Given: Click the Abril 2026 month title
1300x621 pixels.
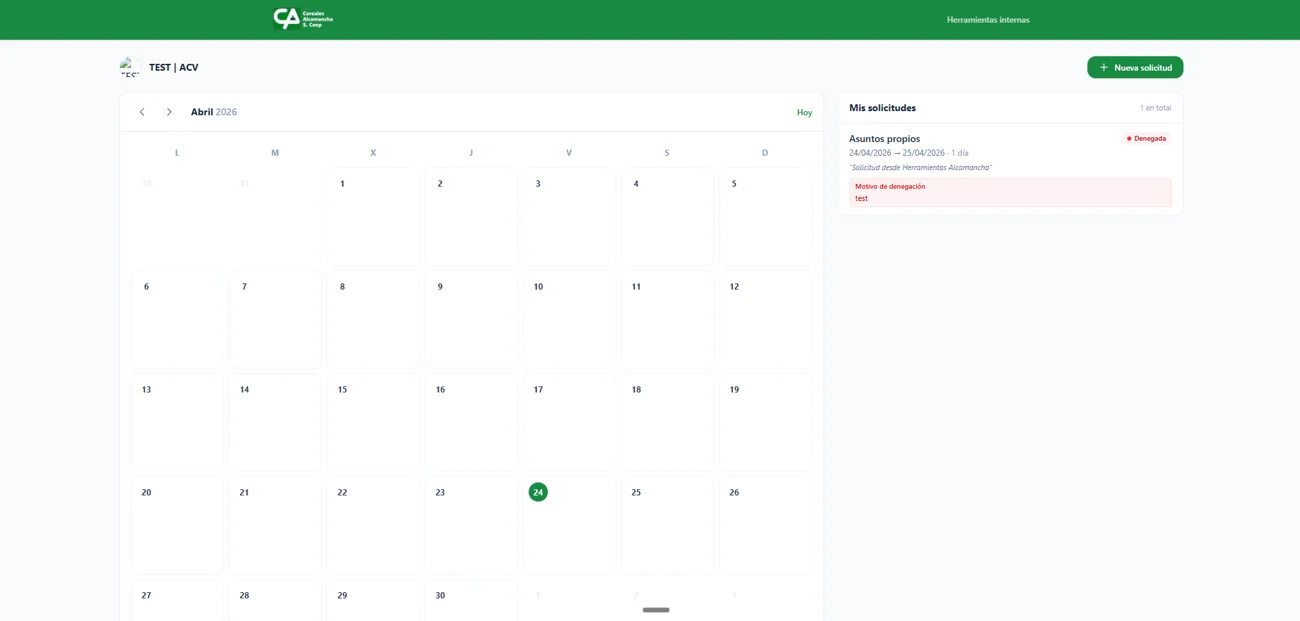Looking at the screenshot, I should click(x=214, y=112).
